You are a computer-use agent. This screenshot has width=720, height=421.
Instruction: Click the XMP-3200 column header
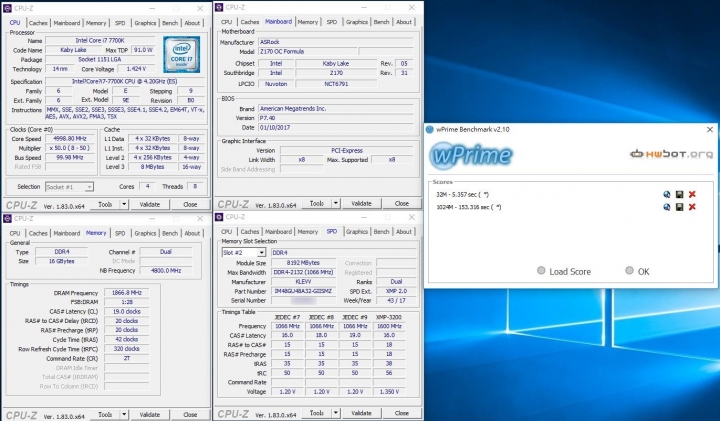[388, 317]
